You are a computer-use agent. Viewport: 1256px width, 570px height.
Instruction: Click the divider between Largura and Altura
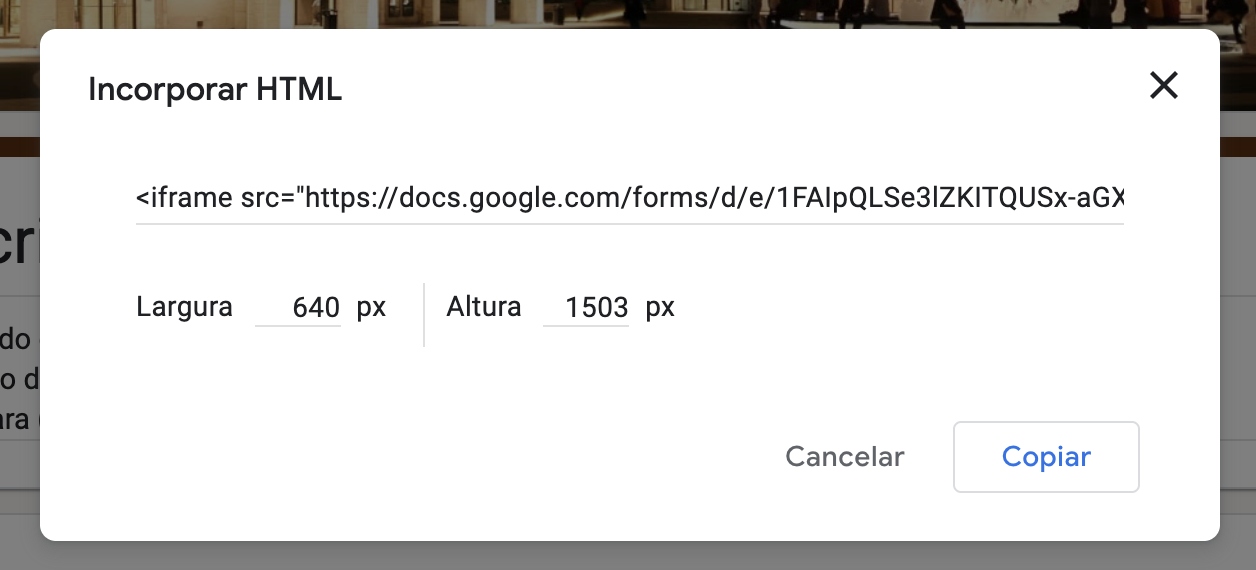pyautogui.click(x=424, y=314)
